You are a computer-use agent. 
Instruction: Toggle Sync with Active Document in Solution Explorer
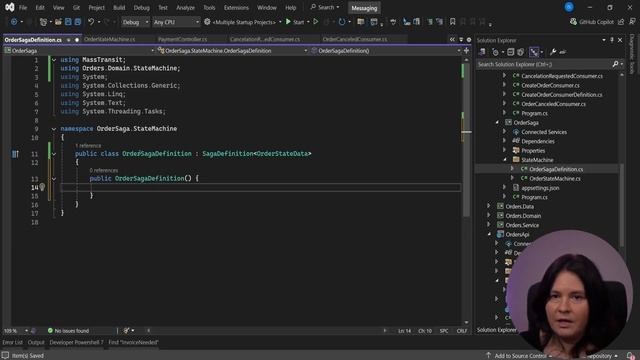coord(533,52)
